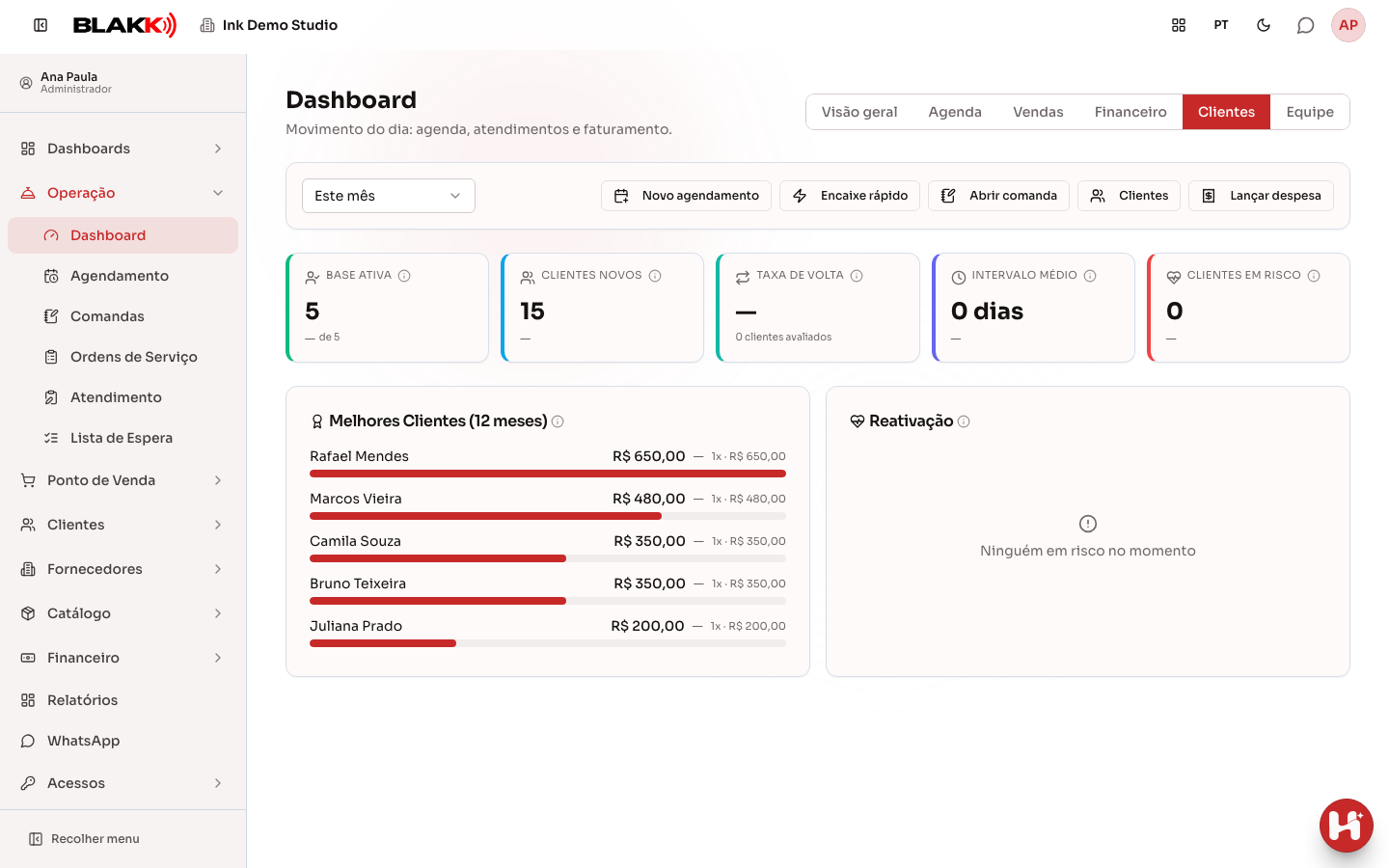Open Agendamento in the sidebar
The image size is (1389, 868).
(x=123, y=276)
